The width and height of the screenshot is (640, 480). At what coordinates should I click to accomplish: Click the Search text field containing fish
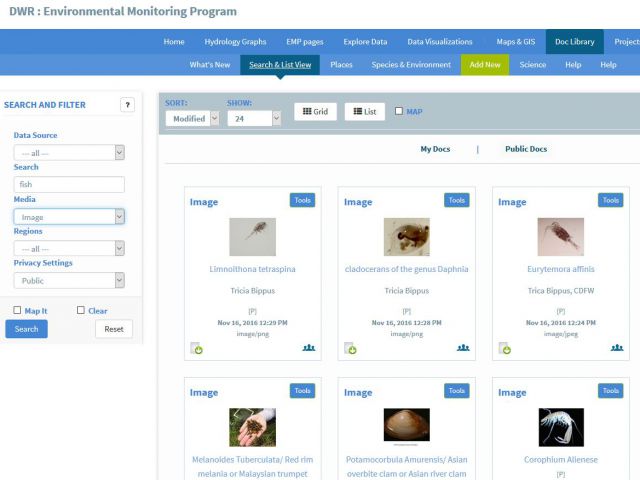coord(69,184)
